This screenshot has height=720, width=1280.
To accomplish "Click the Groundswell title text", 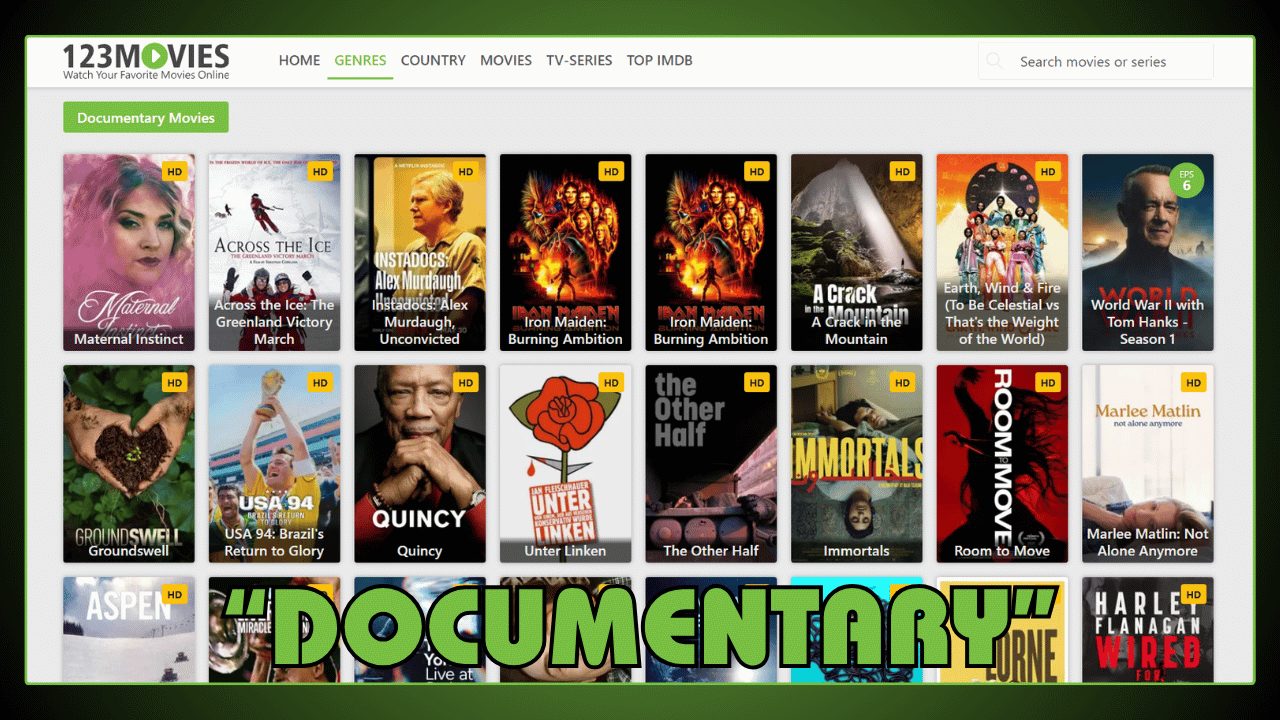I will click(129, 551).
